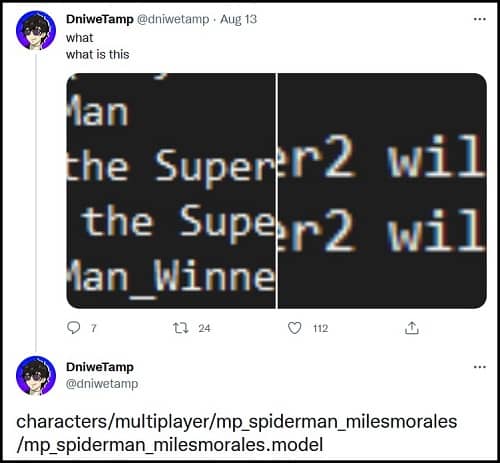500x463 pixels.
Task: Click the mp_spiderman_milesmorales.model tweet text
Action: pyautogui.click(x=237, y=433)
